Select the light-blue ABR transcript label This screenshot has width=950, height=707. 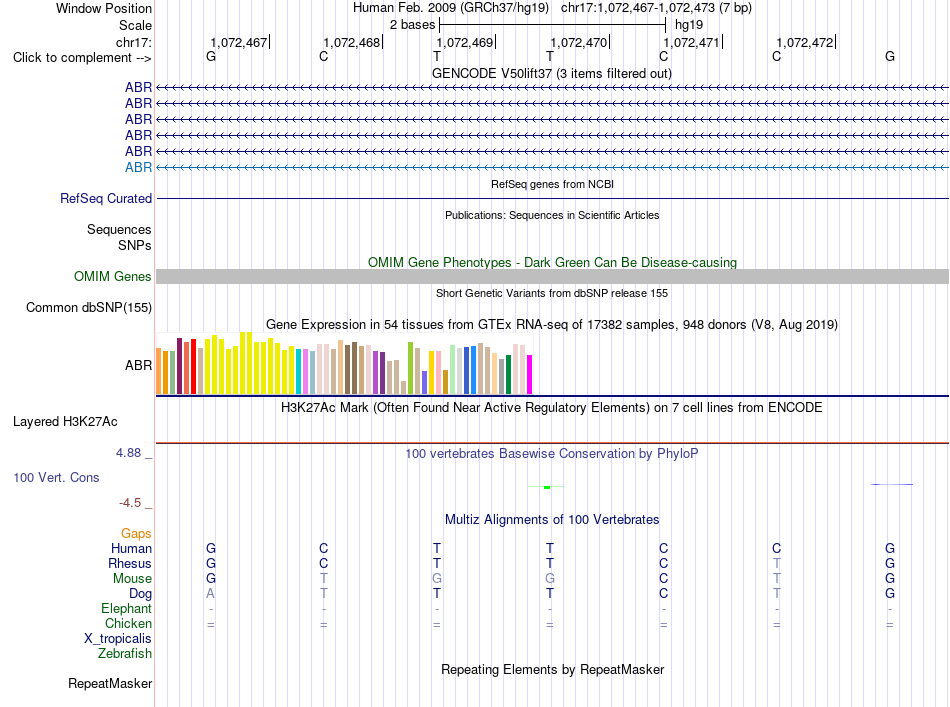tap(138, 167)
